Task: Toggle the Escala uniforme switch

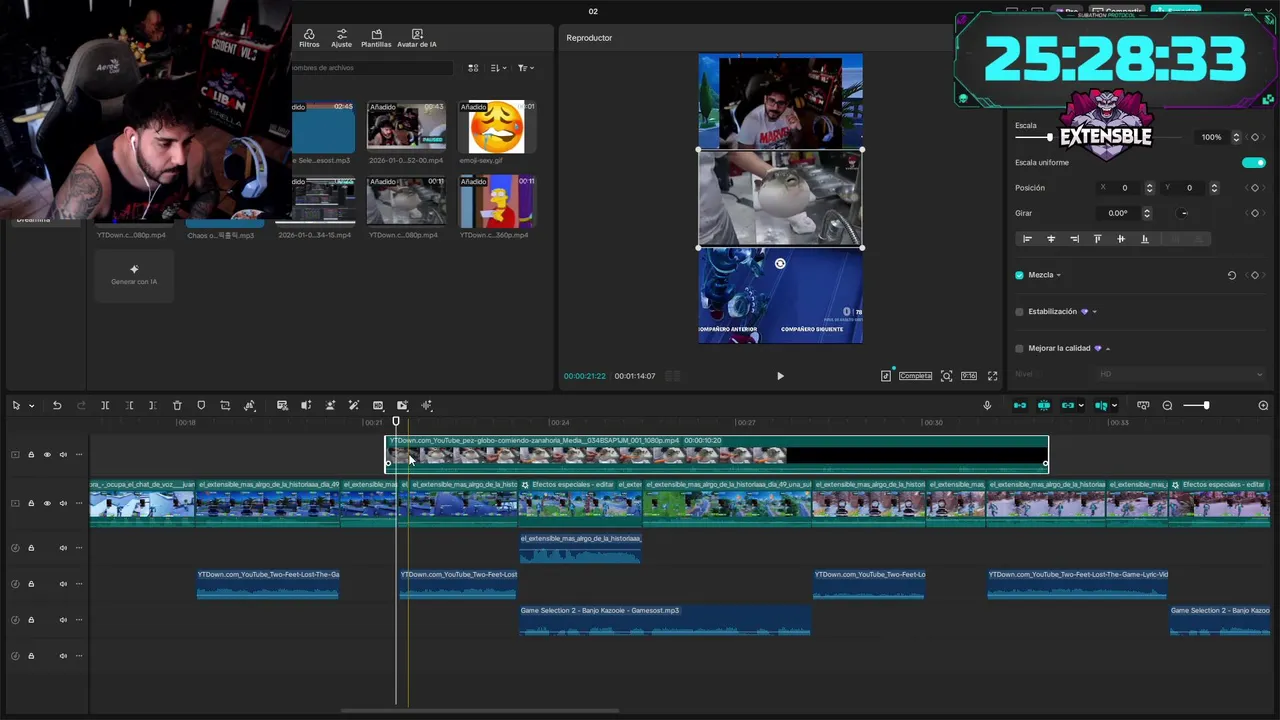Action: (1253, 162)
